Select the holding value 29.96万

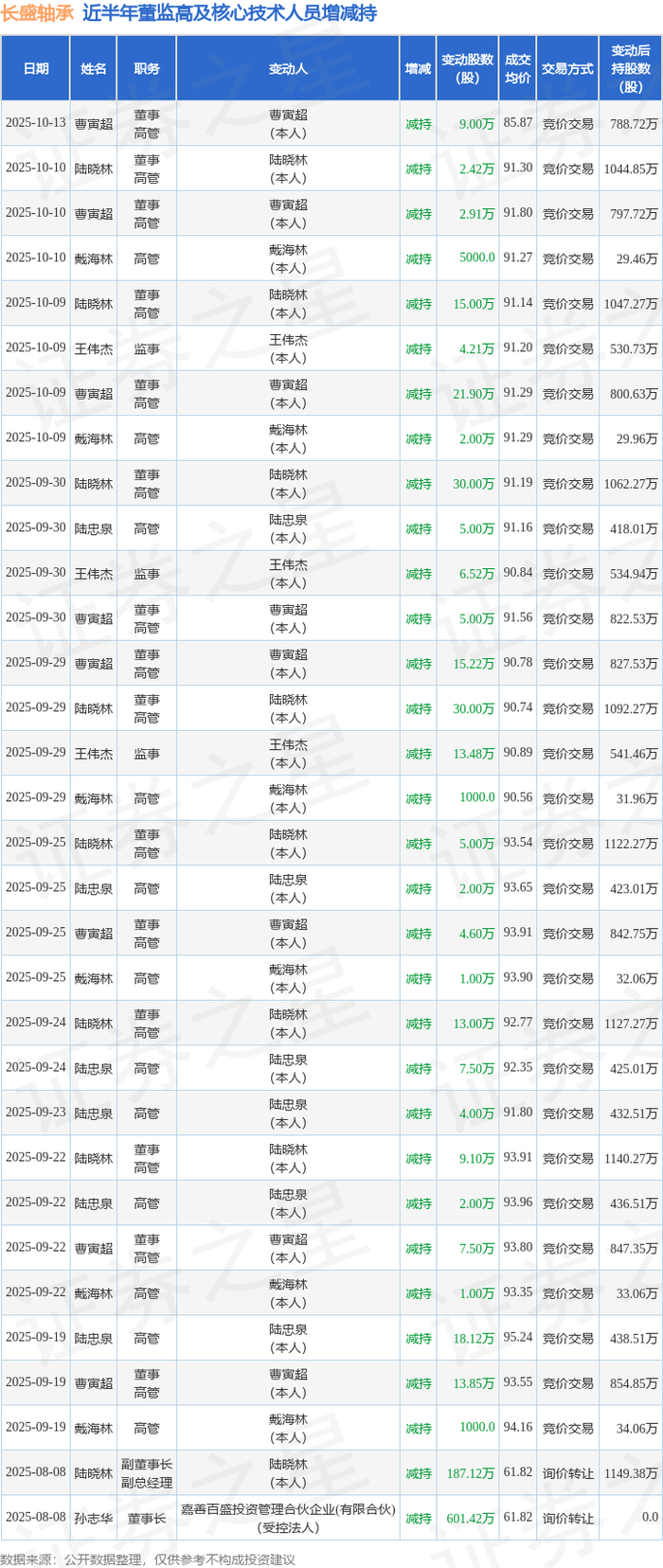[x=636, y=438]
